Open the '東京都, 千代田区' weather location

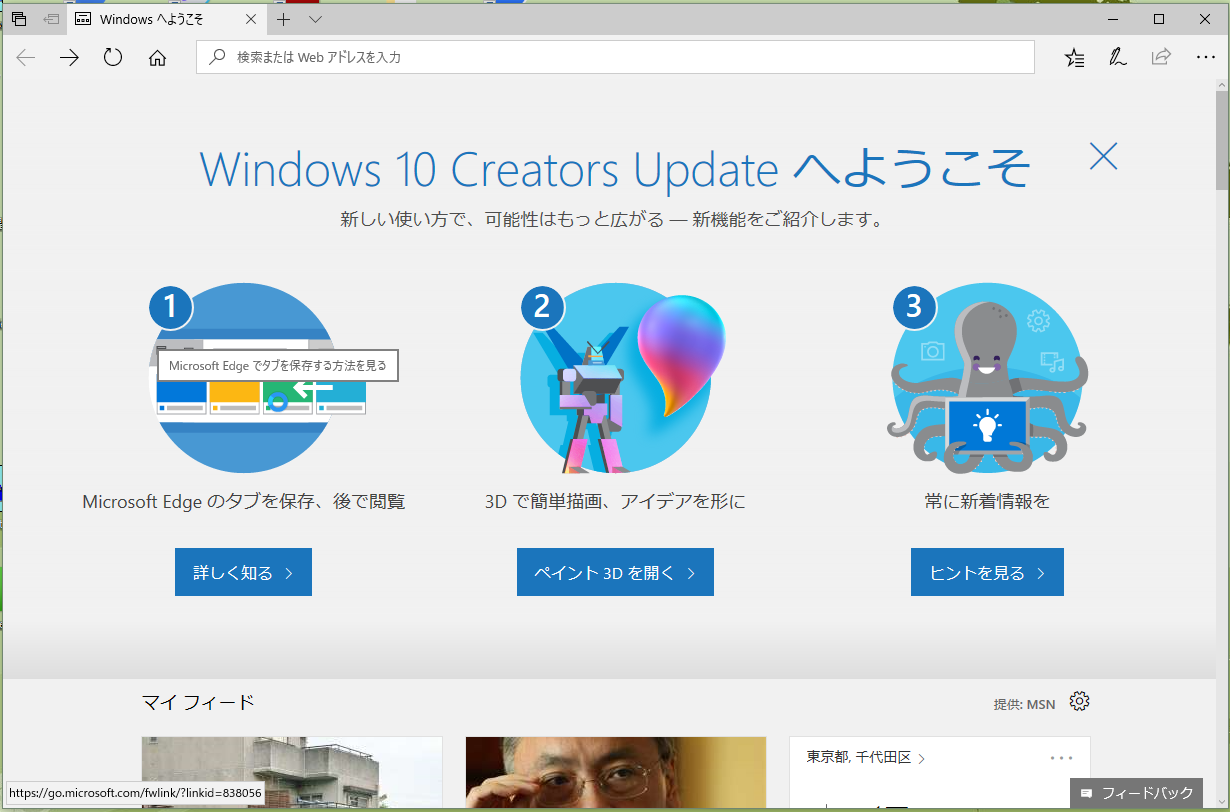866,758
